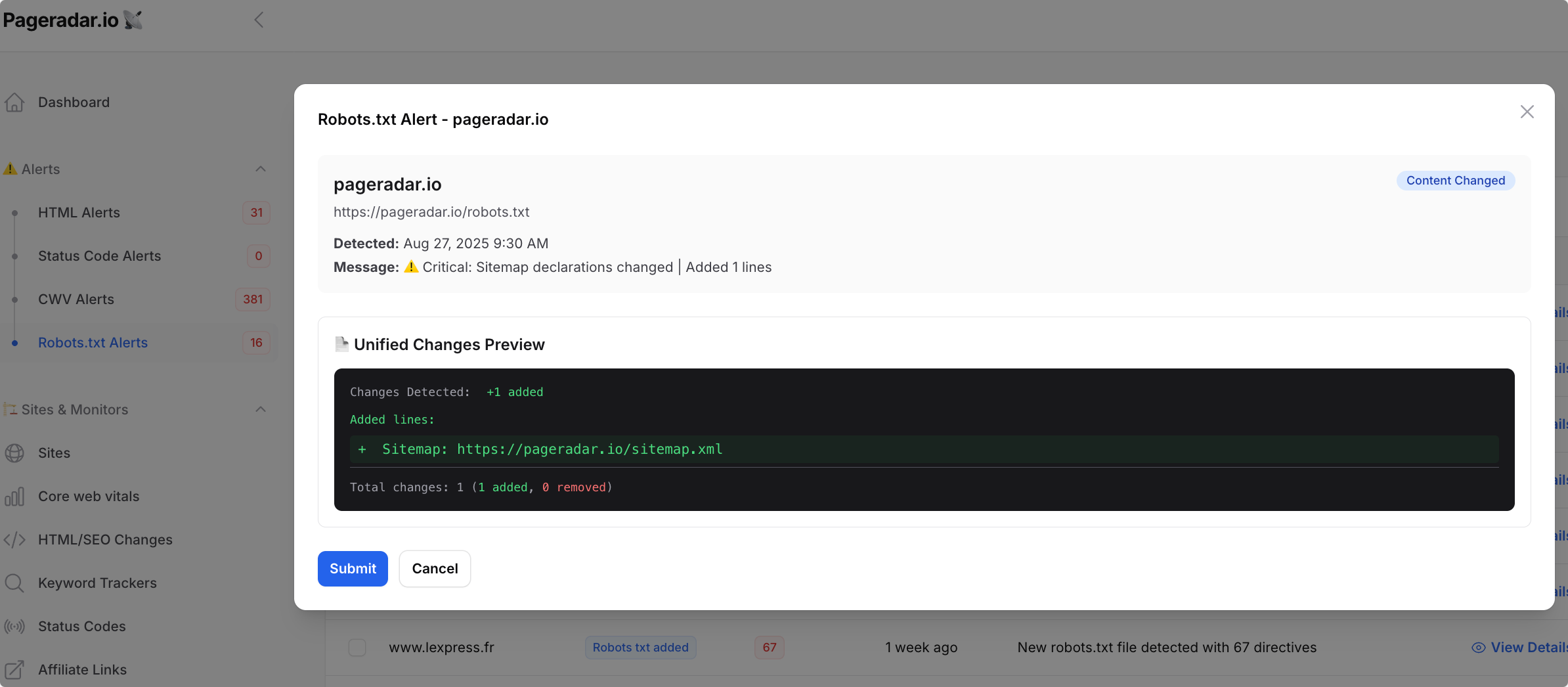Screen dimensions: 1568x687
Task: Click the warning icon in the Message line
Action: click(411, 267)
